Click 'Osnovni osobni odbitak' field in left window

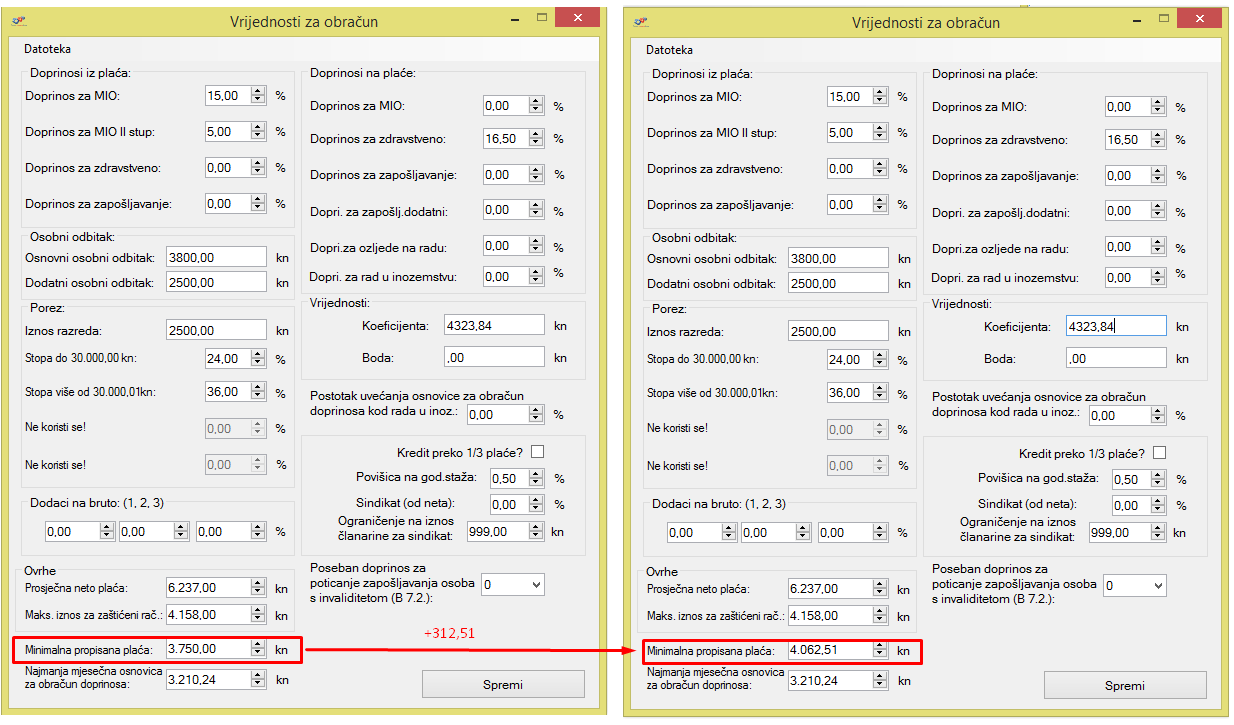(x=216, y=257)
